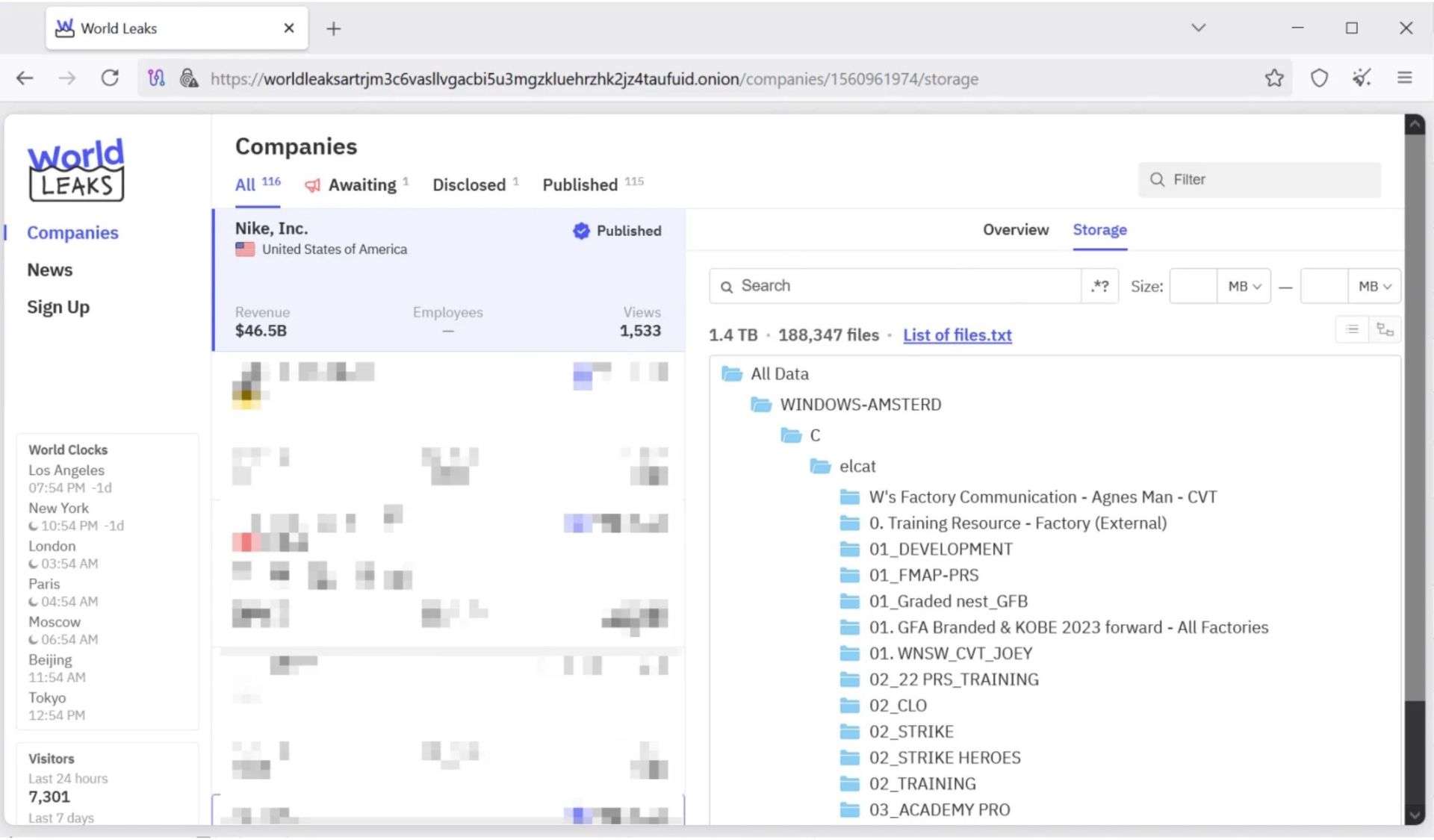The width and height of the screenshot is (1434, 840).
Task: Open the maximum size MB unit dropdown
Action: [1374, 286]
